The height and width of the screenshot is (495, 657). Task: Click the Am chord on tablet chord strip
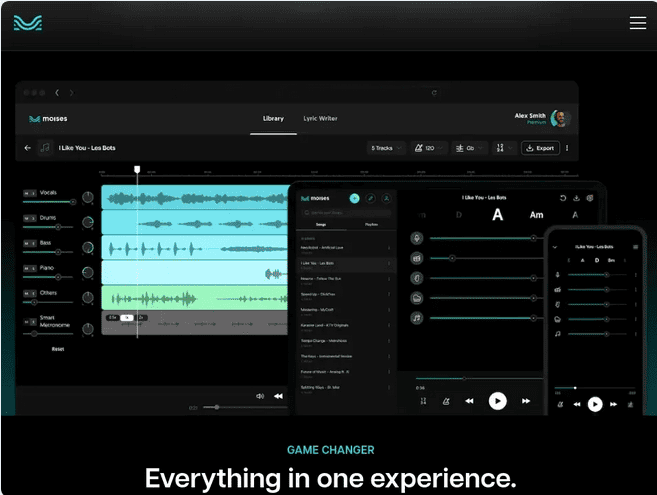[536, 215]
